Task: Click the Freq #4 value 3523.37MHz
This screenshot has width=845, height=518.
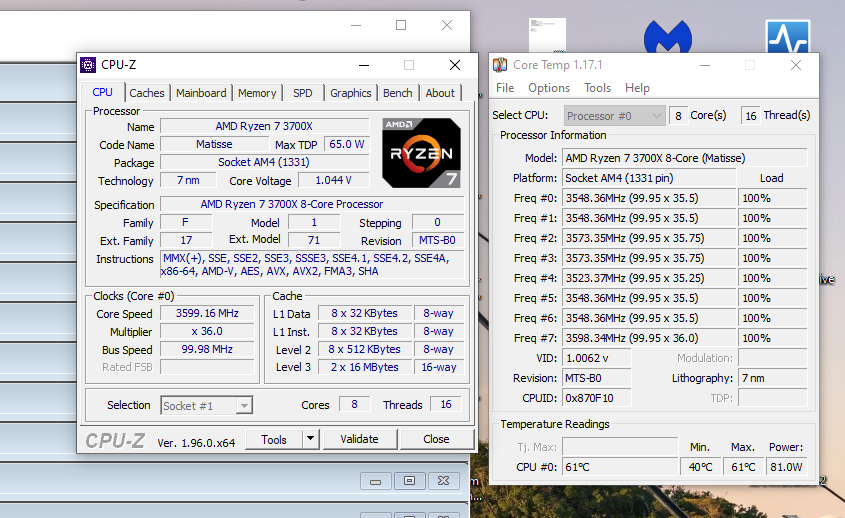Action: coord(649,278)
